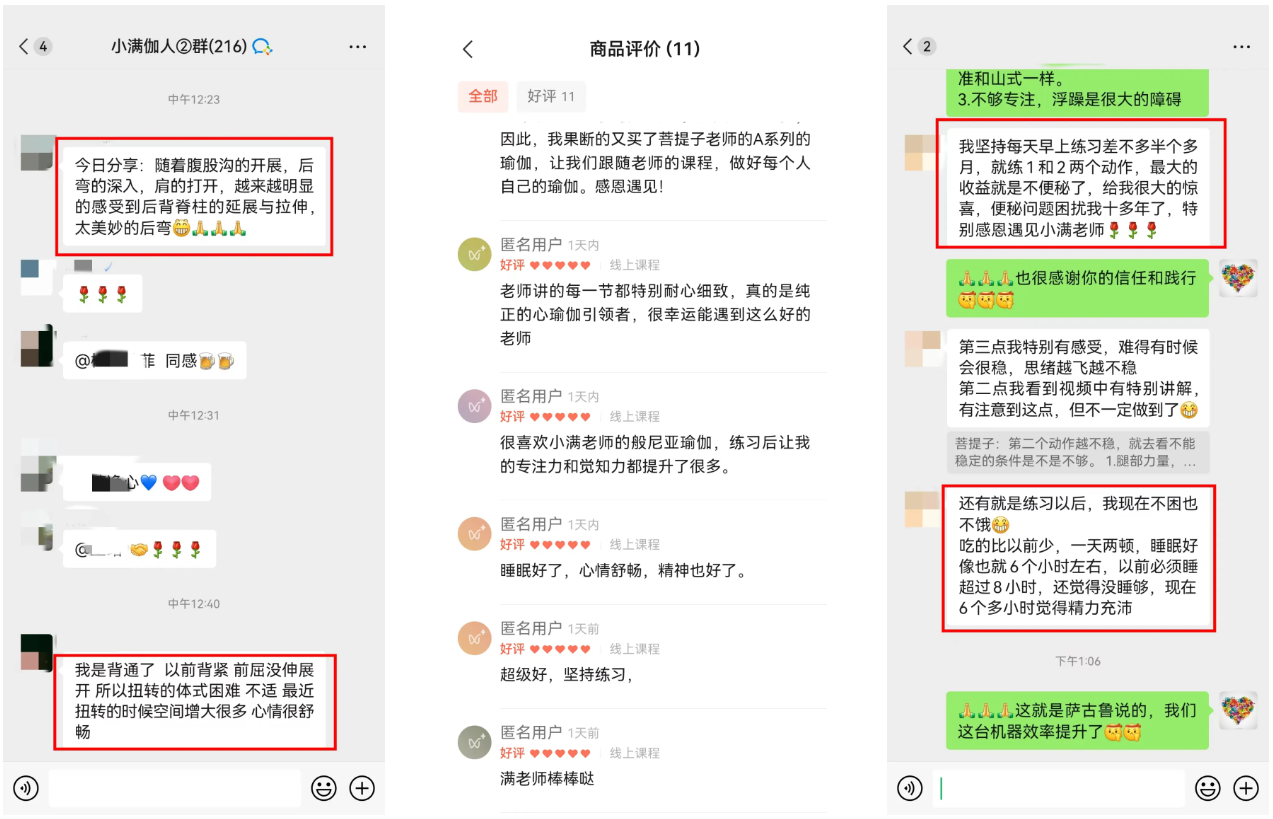Tap the earpiece icon beside group title
1273x819 pixels.
[x=263, y=47]
